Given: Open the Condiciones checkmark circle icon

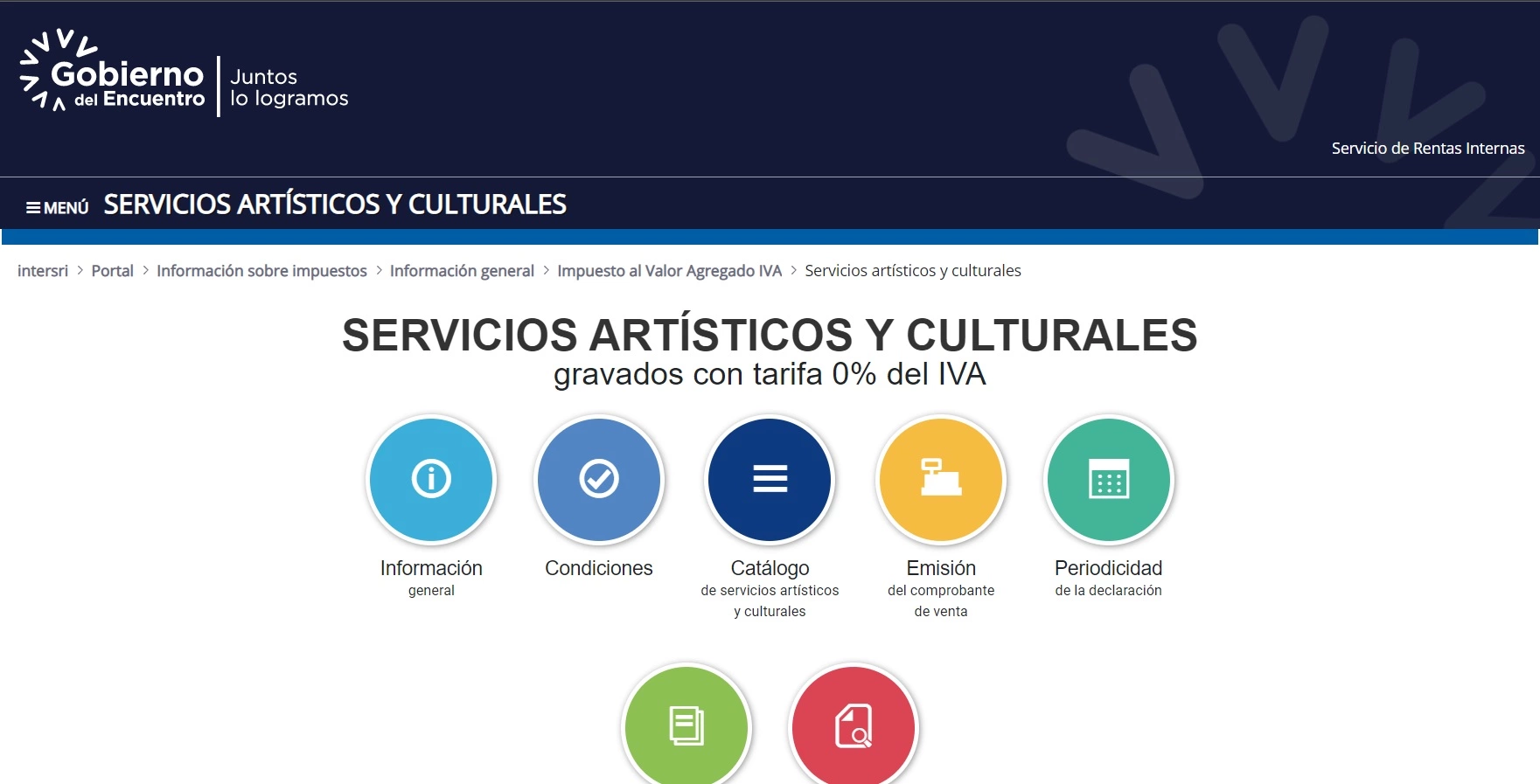Looking at the screenshot, I should [x=599, y=480].
